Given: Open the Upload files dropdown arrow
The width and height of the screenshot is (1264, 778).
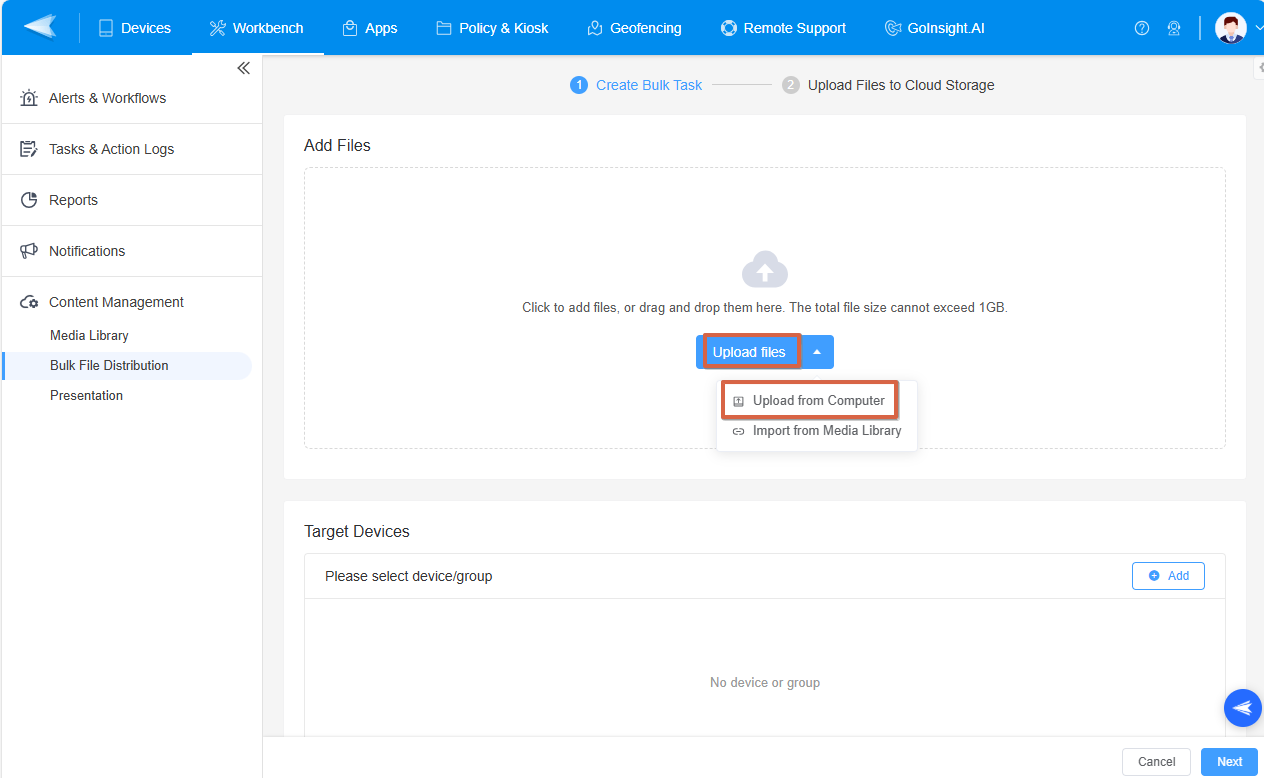Looking at the screenshot, I should coord(817,351).
